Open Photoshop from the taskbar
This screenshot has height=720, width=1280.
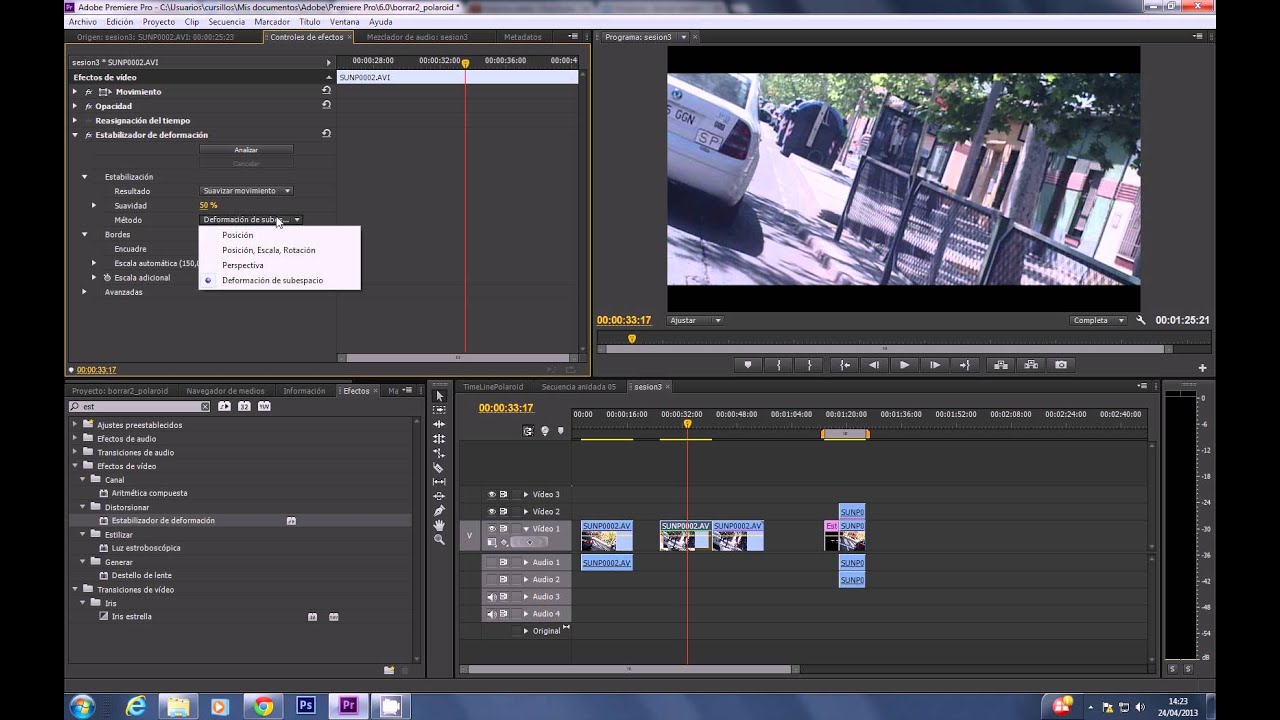coord(306,706)
